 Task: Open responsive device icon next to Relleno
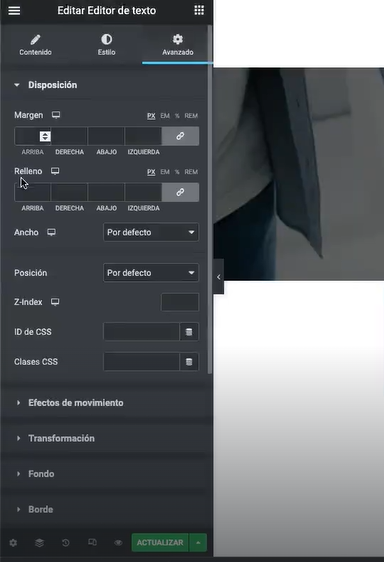[55, 171]
